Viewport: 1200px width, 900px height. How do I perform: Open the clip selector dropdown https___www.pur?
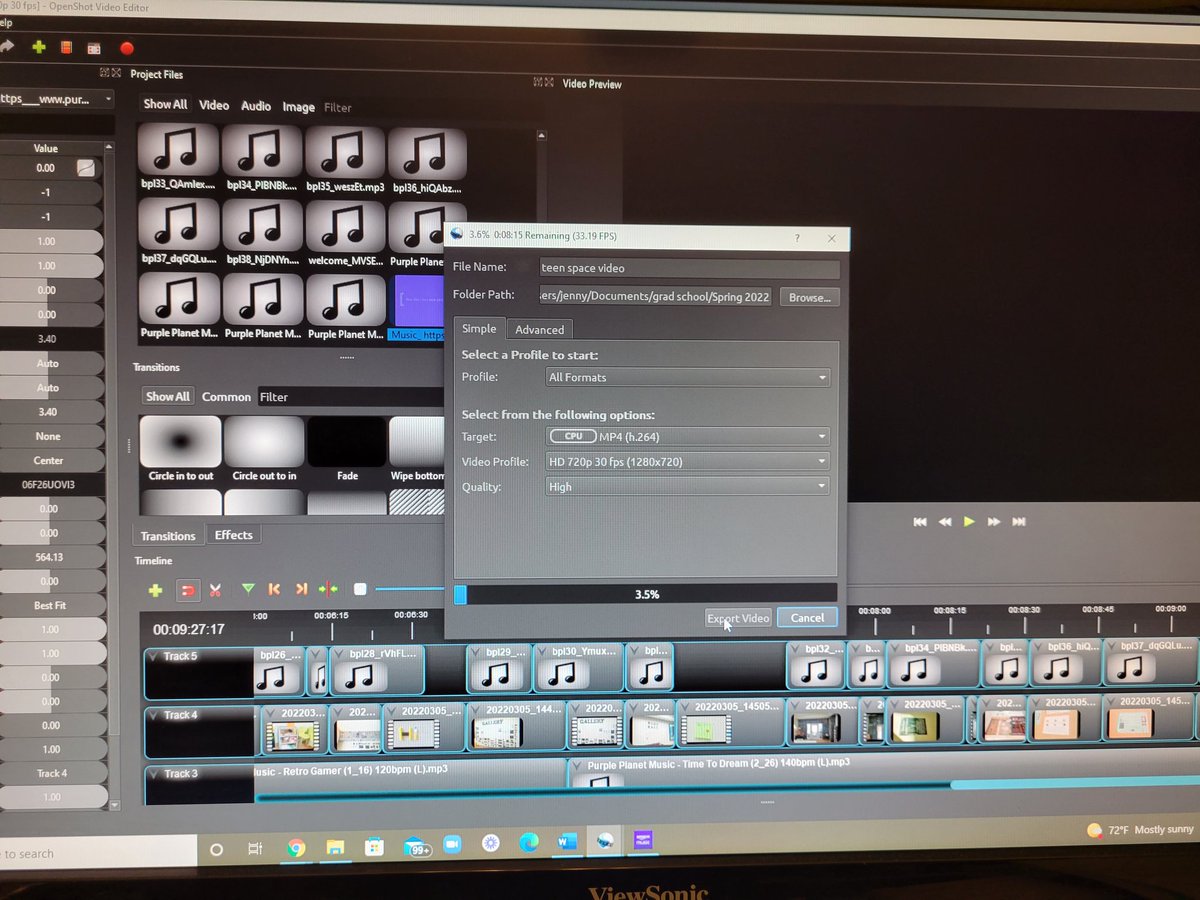coord(56,99)
